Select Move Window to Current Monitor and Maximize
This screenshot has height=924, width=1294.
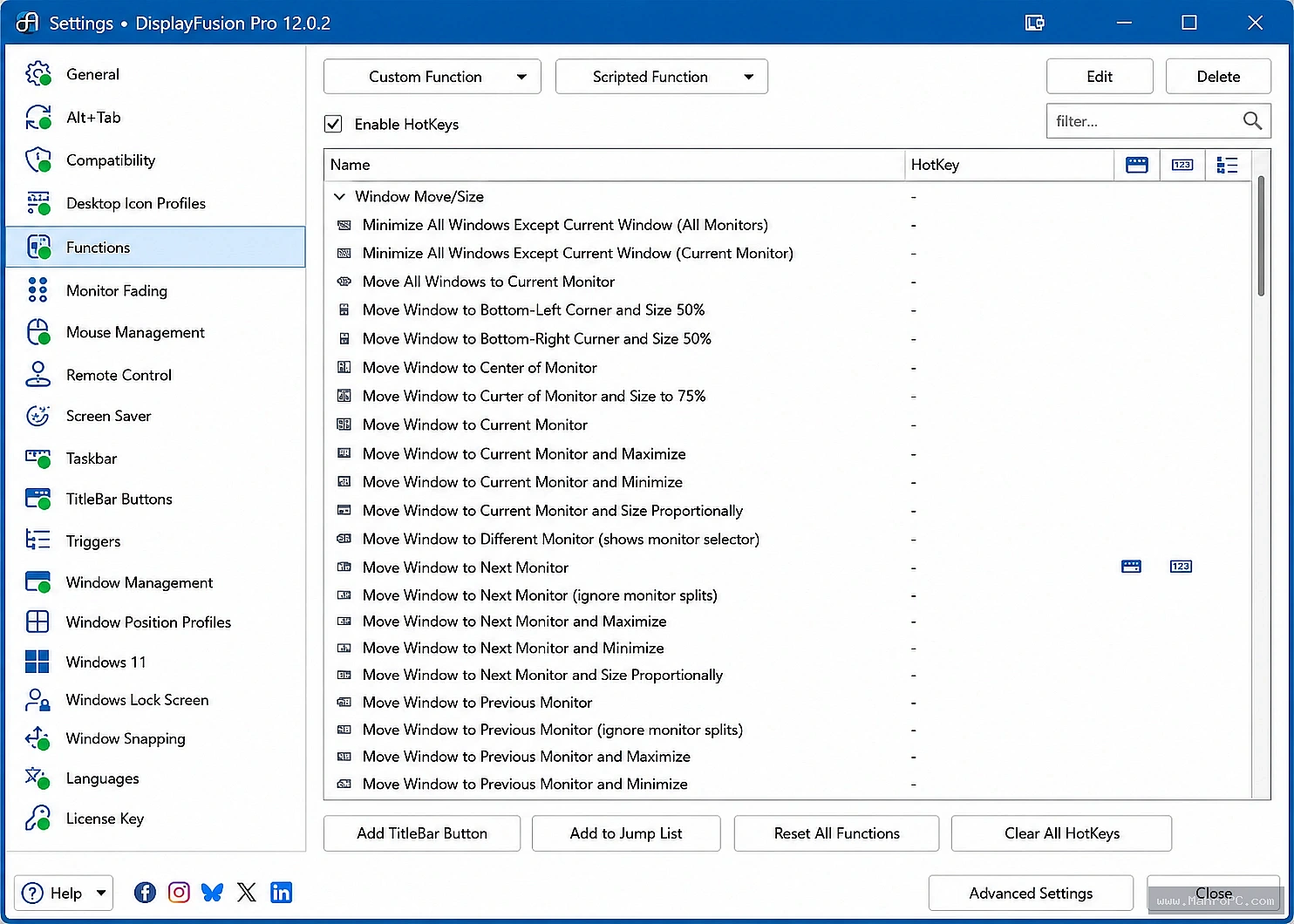point(788,454)
